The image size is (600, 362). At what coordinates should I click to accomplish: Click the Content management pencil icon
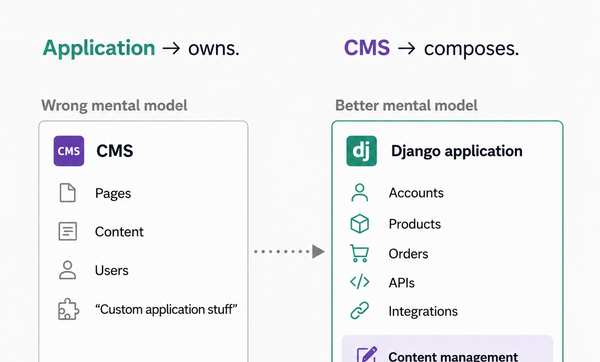click(367, 354)
